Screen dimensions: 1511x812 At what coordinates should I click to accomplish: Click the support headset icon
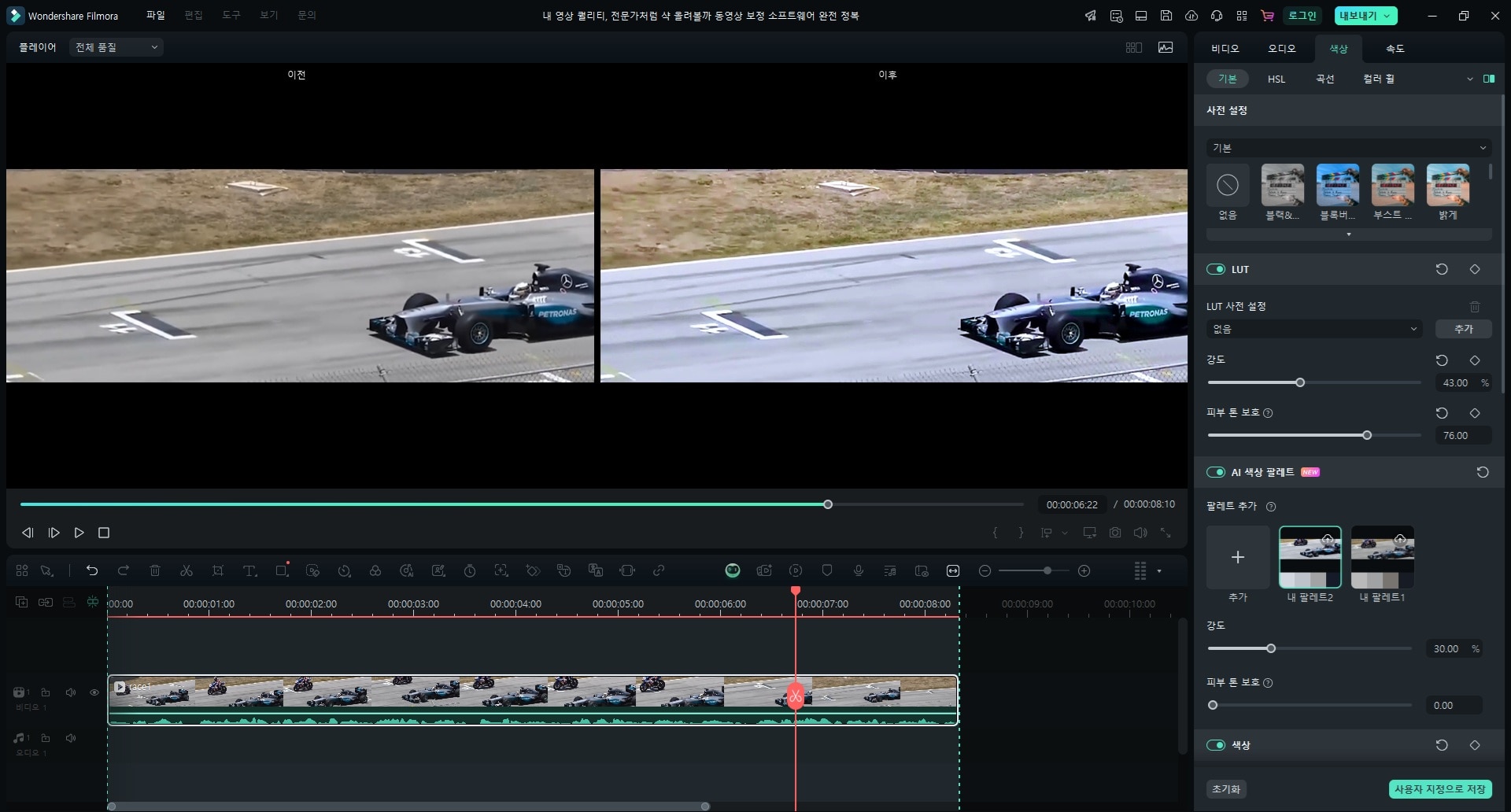point(1217,16)
